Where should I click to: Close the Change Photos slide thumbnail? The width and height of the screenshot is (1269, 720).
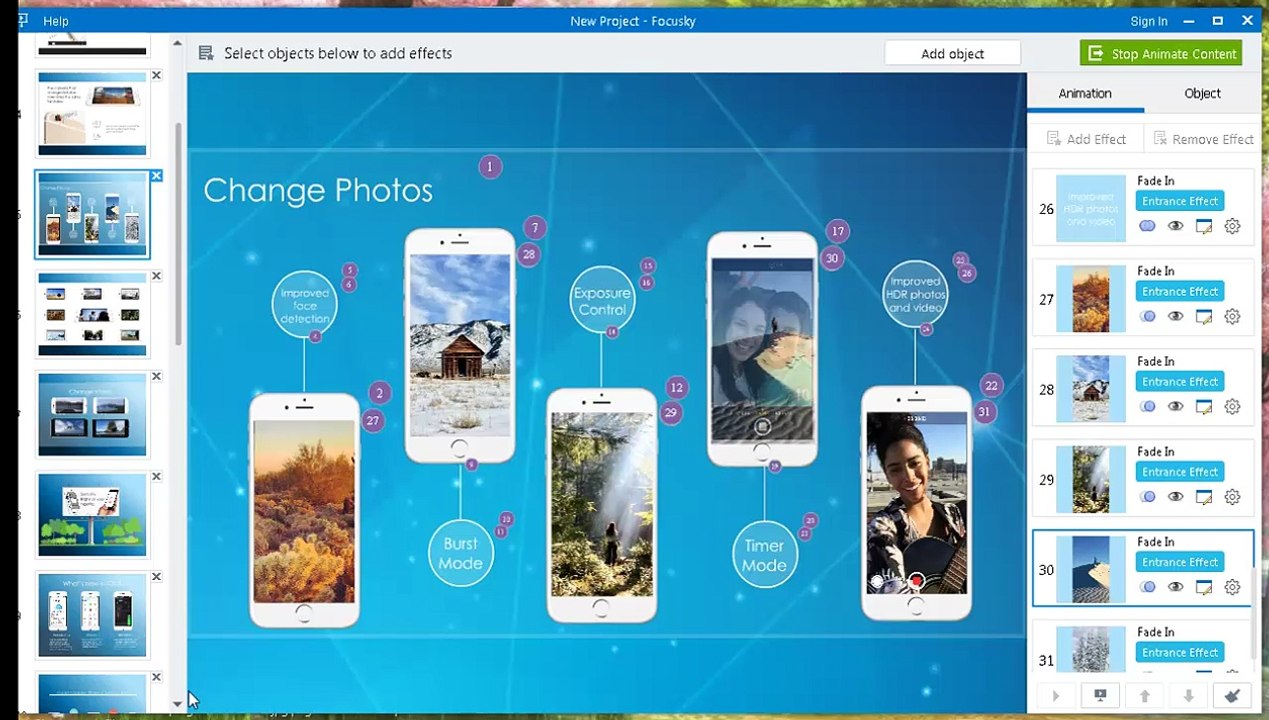click(x=157, y=176)
